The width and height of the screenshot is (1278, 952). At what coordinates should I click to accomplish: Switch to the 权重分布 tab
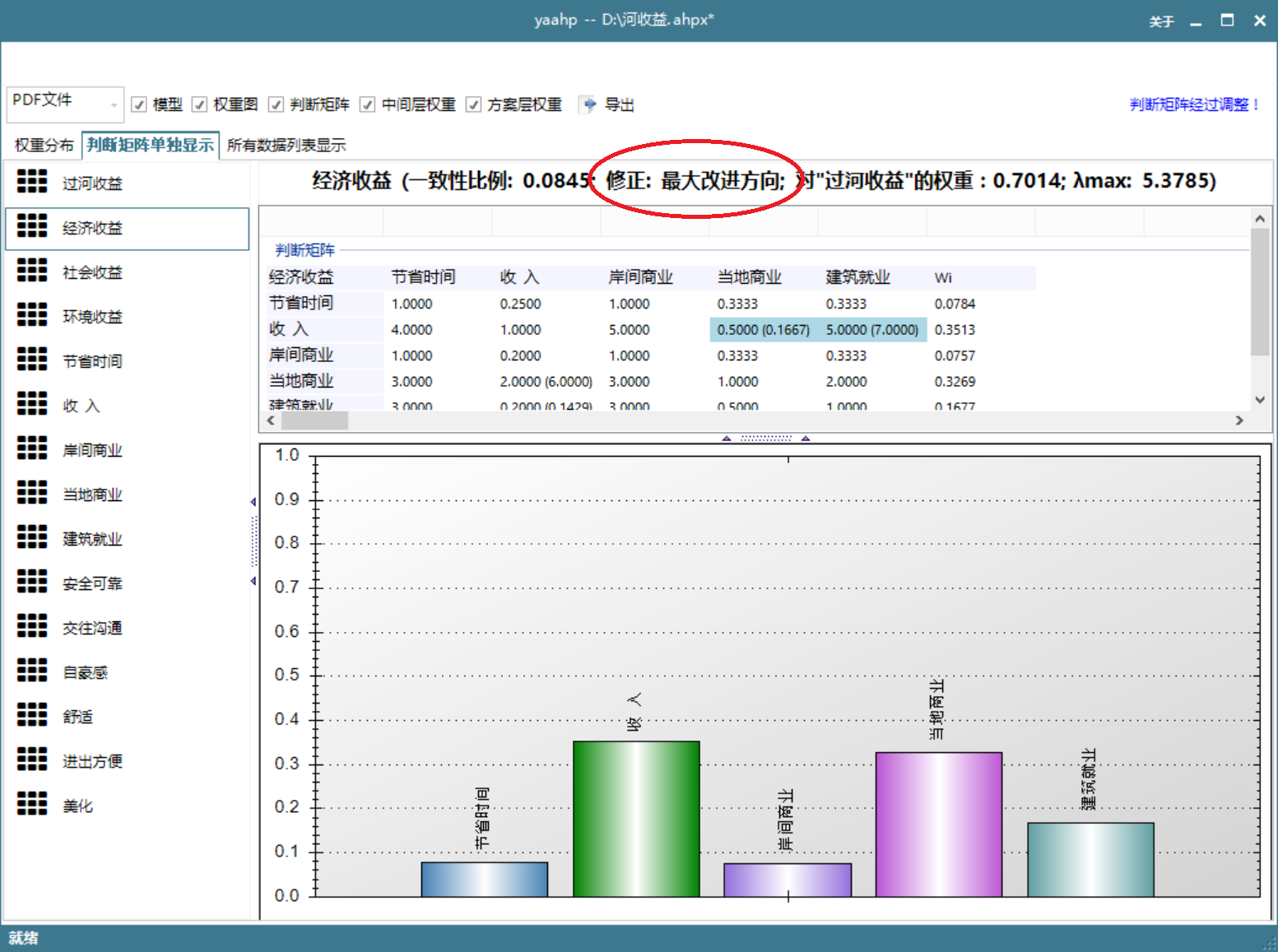(x=44, y=146)
